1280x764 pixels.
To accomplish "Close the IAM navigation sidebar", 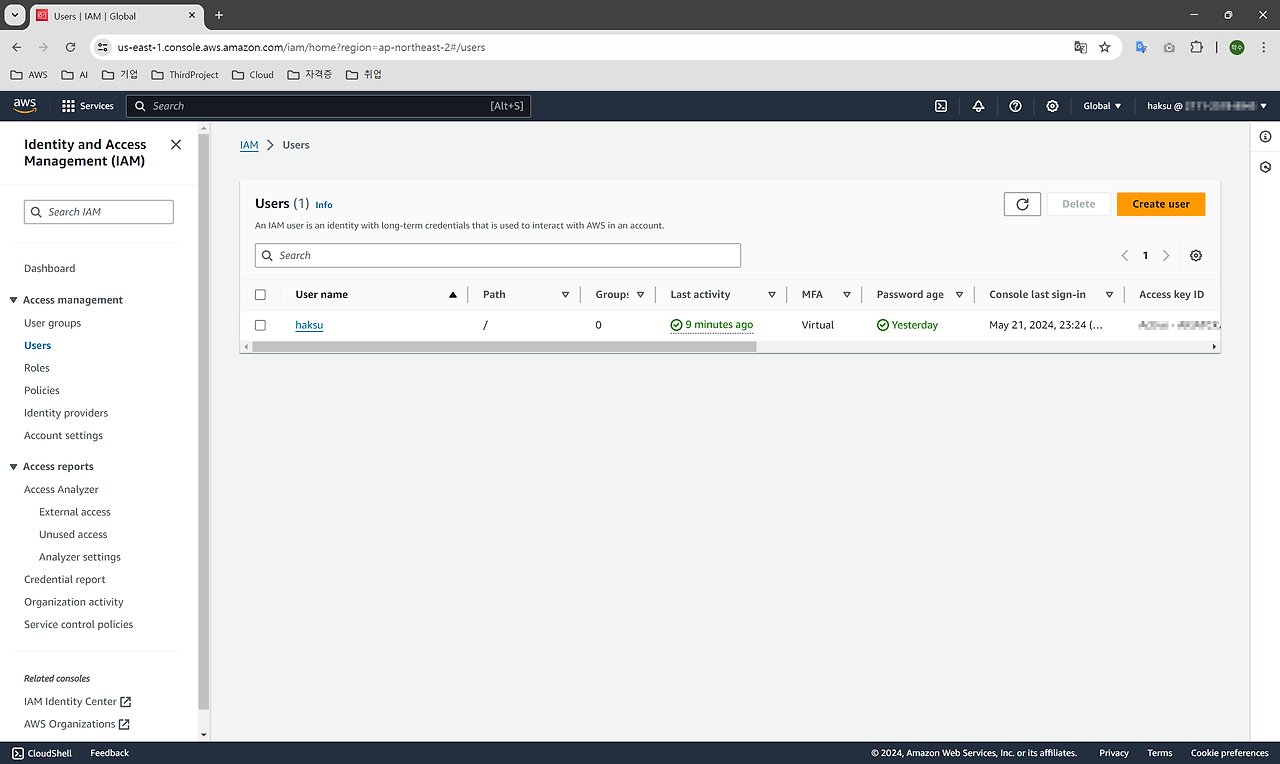I will pos(176,145).
